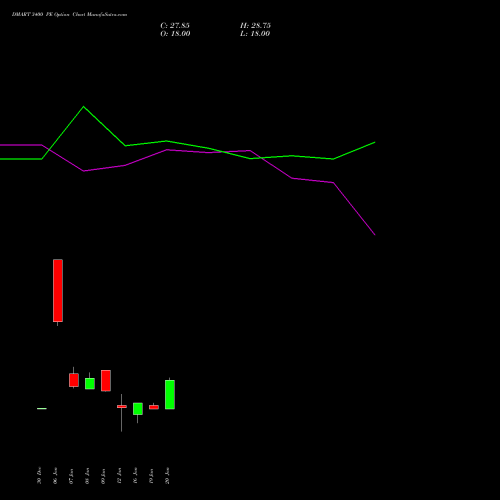Click the 09 Jan date axis label
Image resolution: width=500 pixels, height=500 pixels.
point(103,476)
